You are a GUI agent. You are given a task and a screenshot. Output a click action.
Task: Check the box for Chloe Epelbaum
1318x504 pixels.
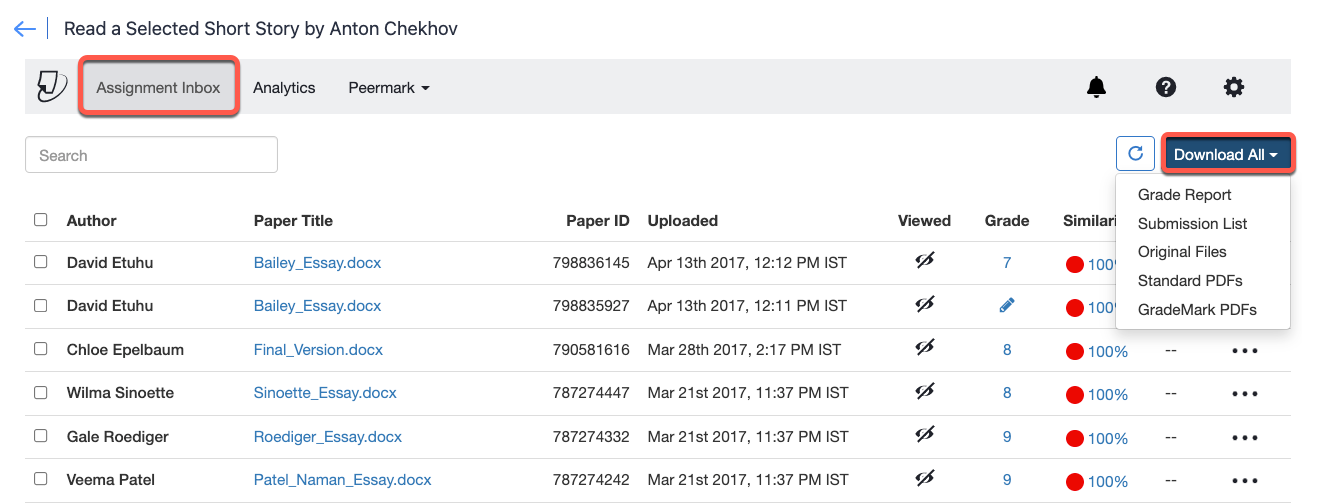coord(41,349)
